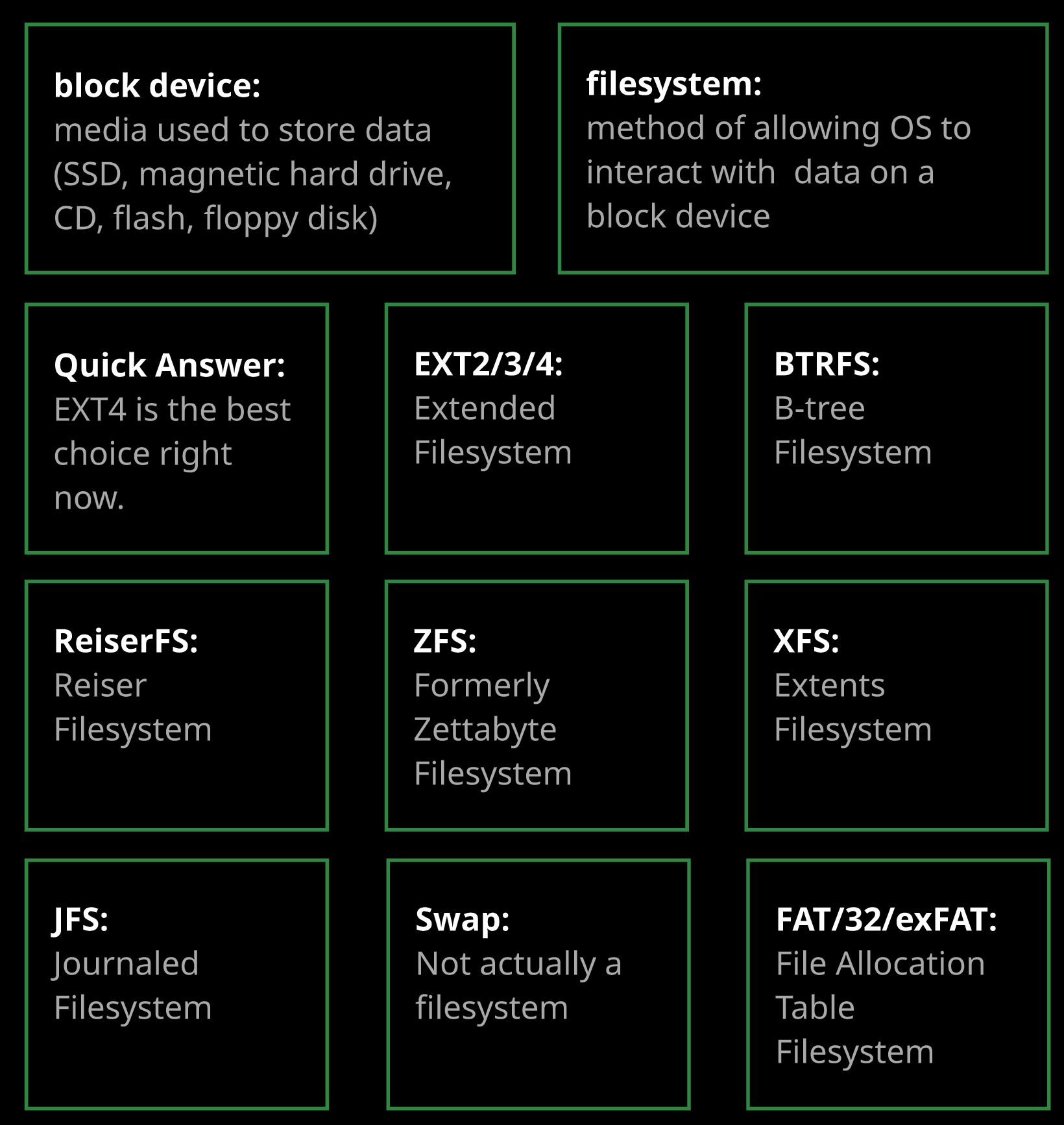Select the SSD, magnetic hard drive description text
This screenshot has width=1064, height=1125.
coord(252,174)
